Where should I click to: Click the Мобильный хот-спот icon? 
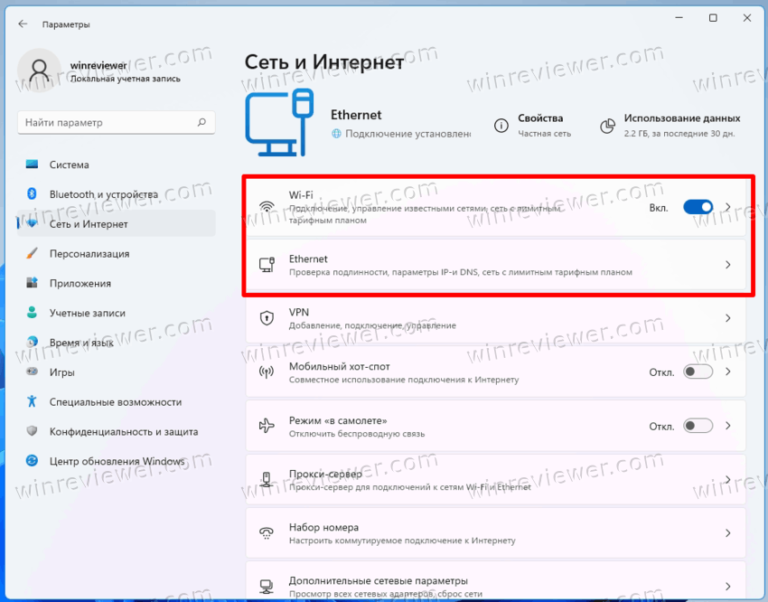point(267,372)
